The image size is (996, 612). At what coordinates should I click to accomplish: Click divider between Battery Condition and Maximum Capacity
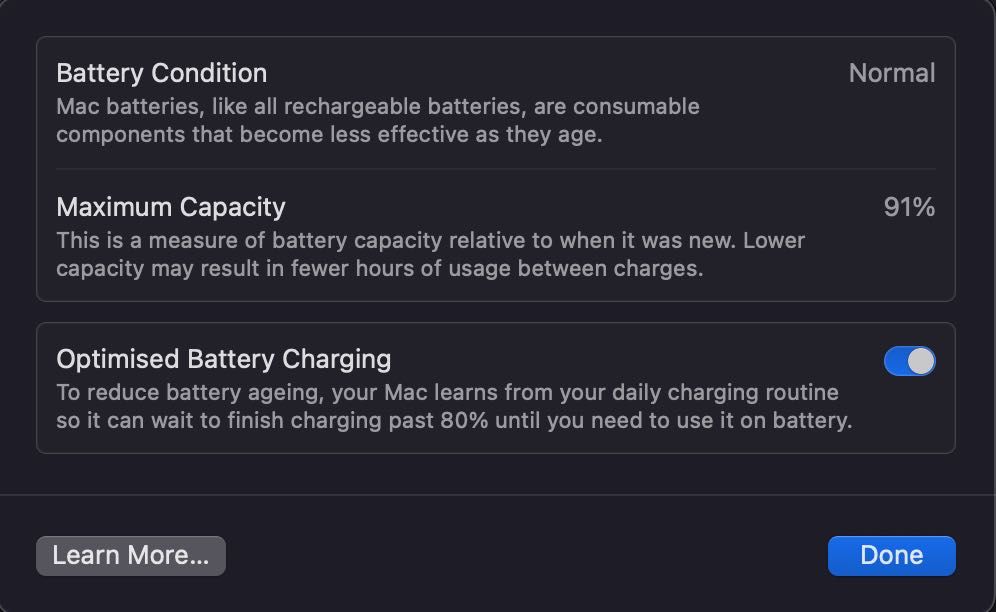click(496, 169)
